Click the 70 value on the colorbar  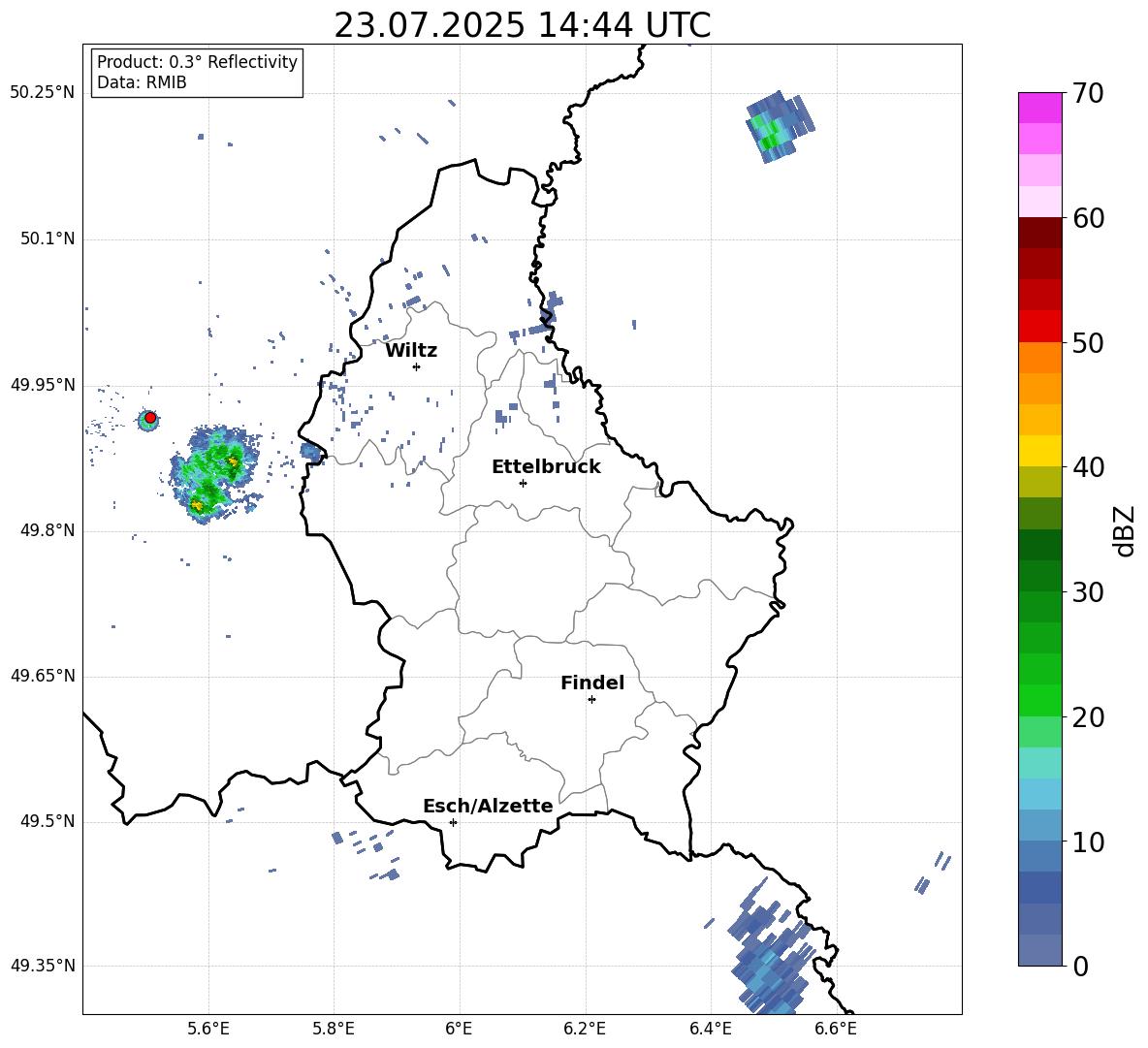click(1088, 93)
